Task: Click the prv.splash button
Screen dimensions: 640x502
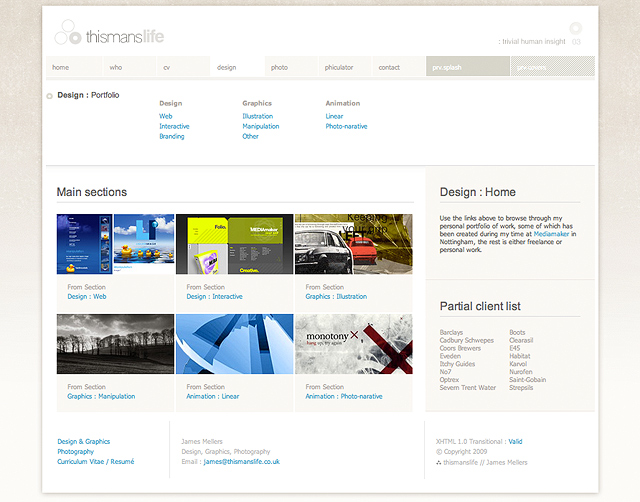Action: pyautogui.click(x=468, y=67)
